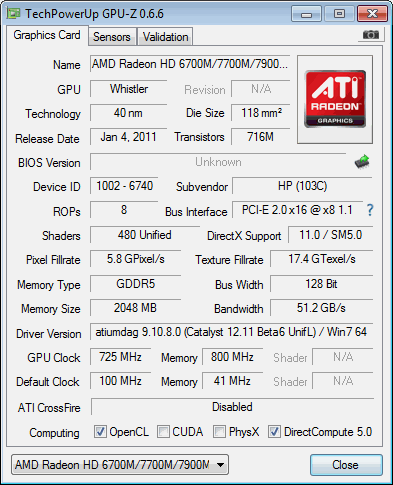Toggle the DirectCompute 5.0 checkbox

275,431
